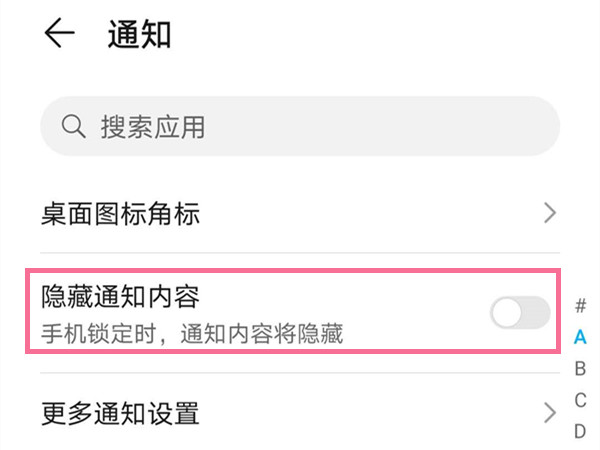This screenshot has height=450, width=600.
Task: Select letter A in the index
Action: pos(580,337)
